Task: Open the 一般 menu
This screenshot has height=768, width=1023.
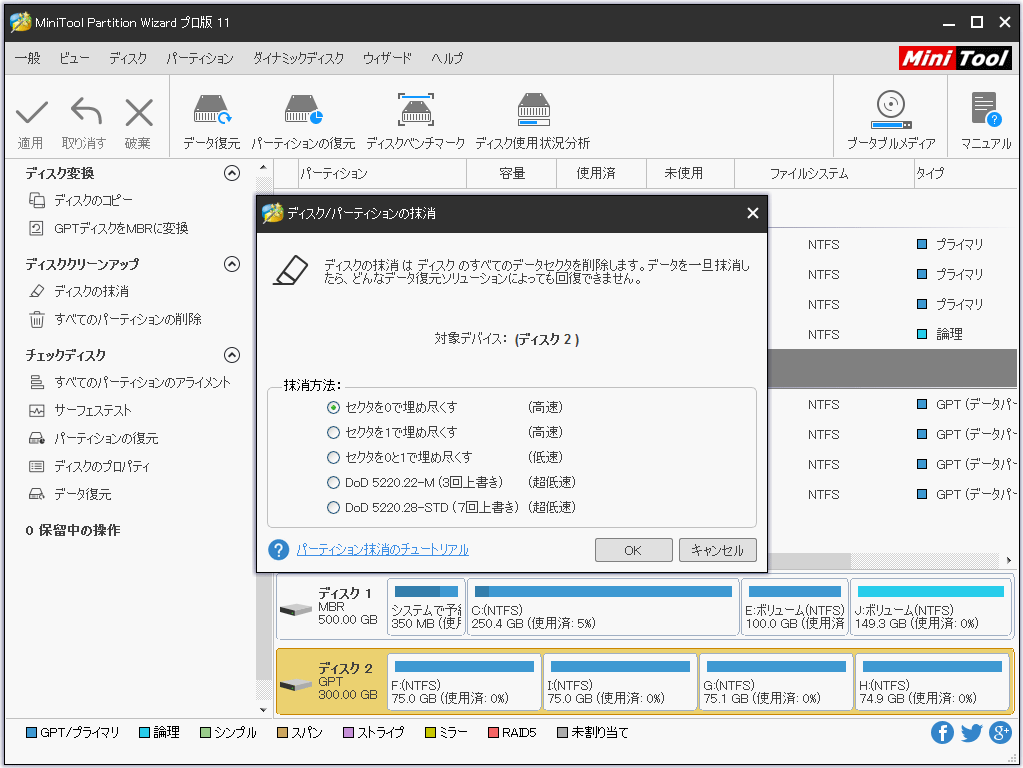Action: click(27, 58)
